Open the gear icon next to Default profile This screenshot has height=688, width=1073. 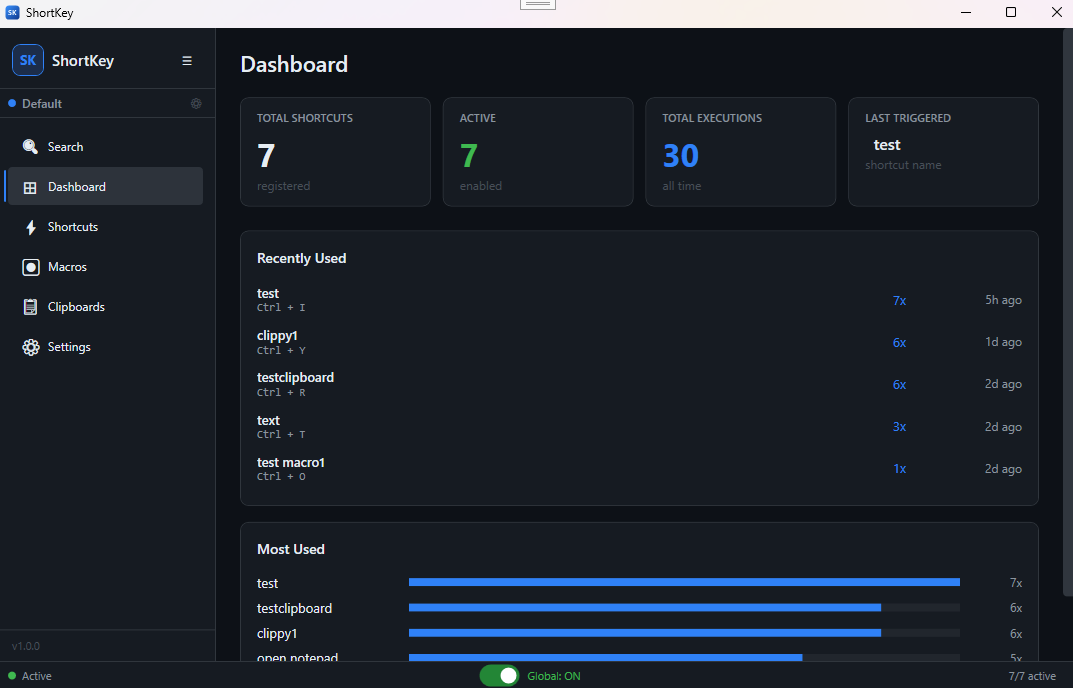(x=196, y=103)
